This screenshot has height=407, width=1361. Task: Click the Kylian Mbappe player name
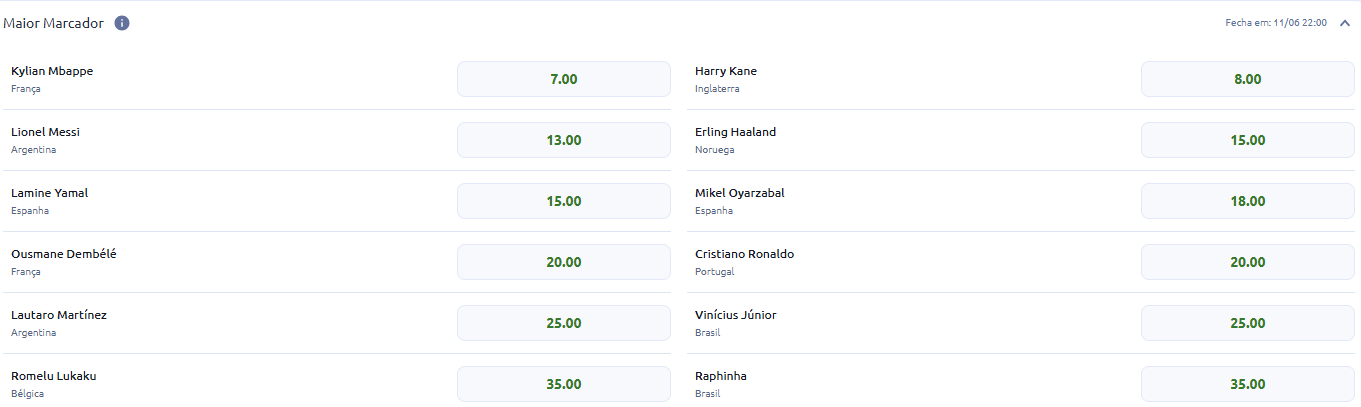pos(52,71)
